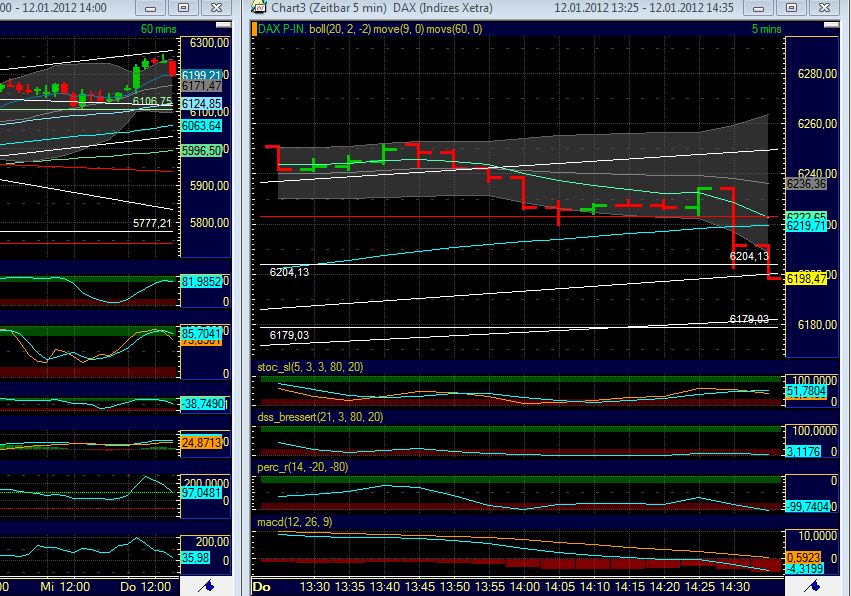Click the Do day label on Chart3 time axis
The image size is (851, 596).
point(262,587)
